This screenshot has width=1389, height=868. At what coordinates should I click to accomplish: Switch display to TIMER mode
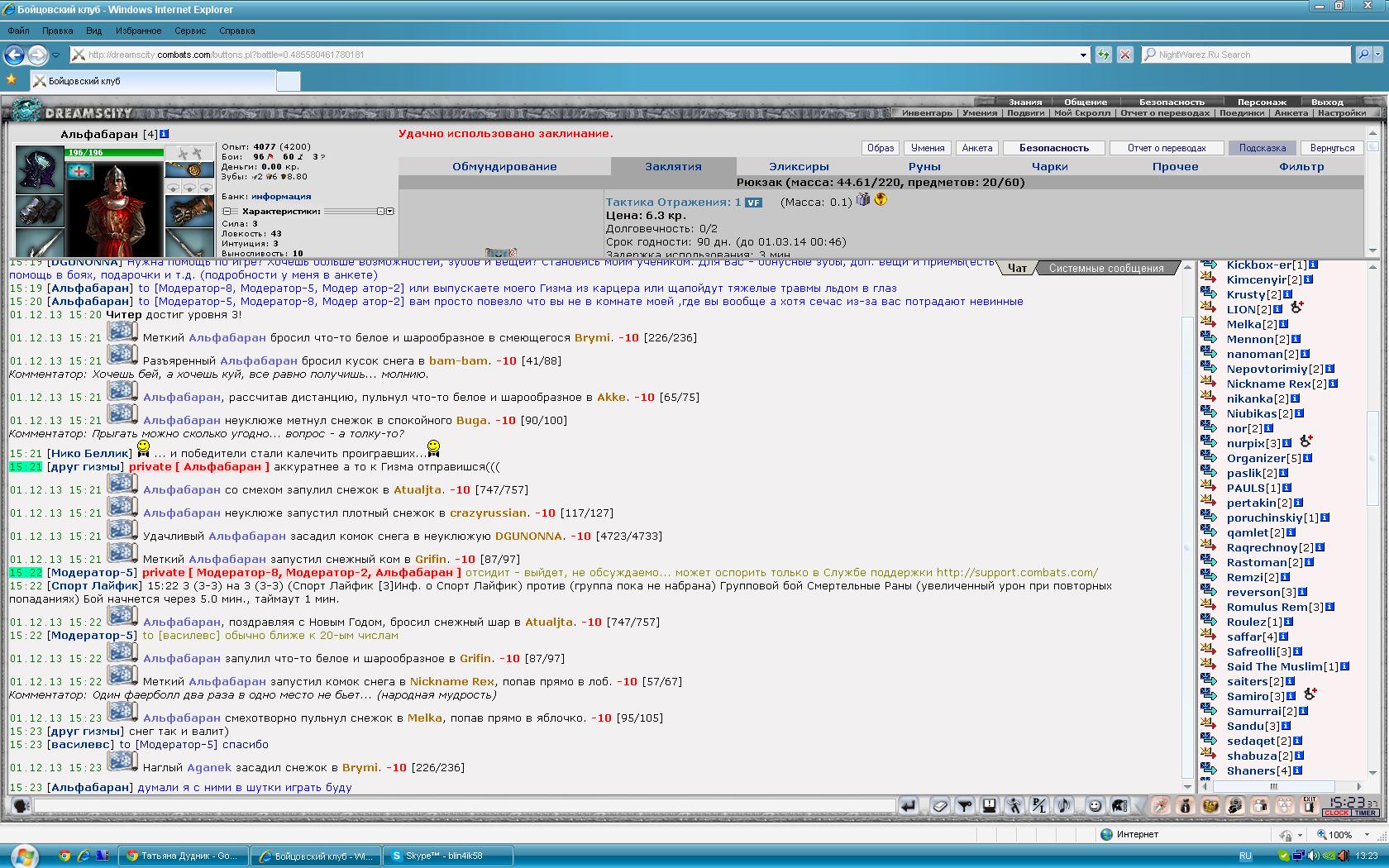(1365, 813)
